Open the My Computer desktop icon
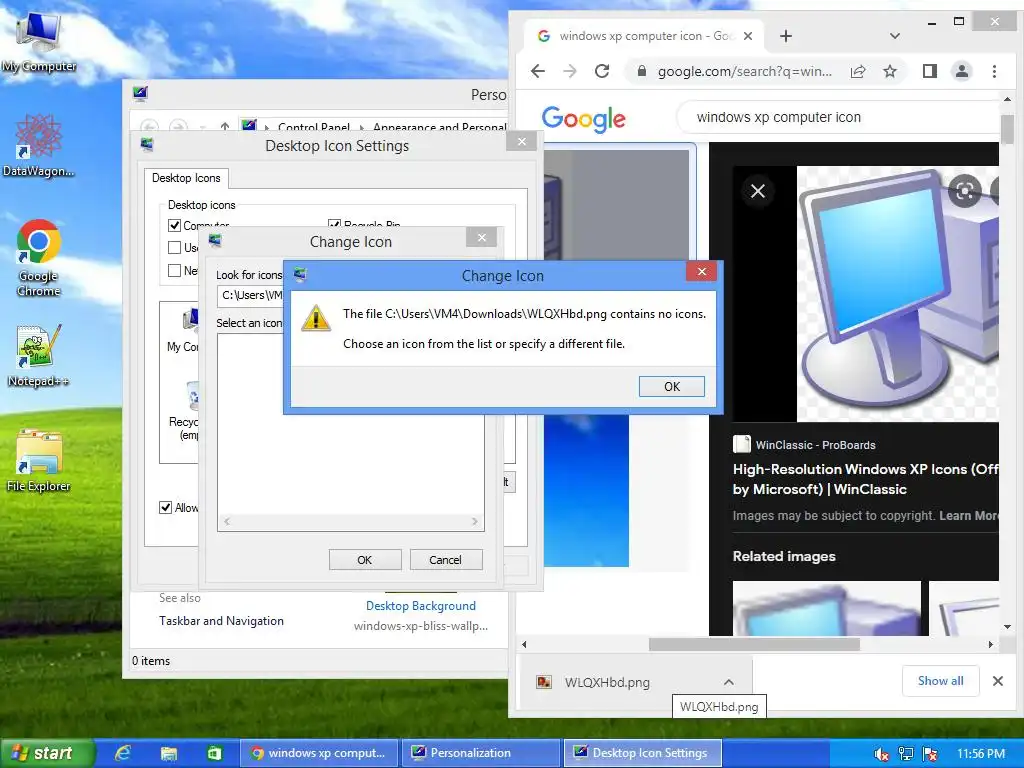 [39, 40]
